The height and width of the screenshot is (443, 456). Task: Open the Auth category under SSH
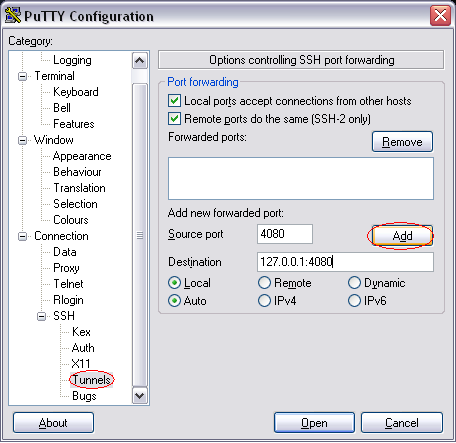coord(83,348)
